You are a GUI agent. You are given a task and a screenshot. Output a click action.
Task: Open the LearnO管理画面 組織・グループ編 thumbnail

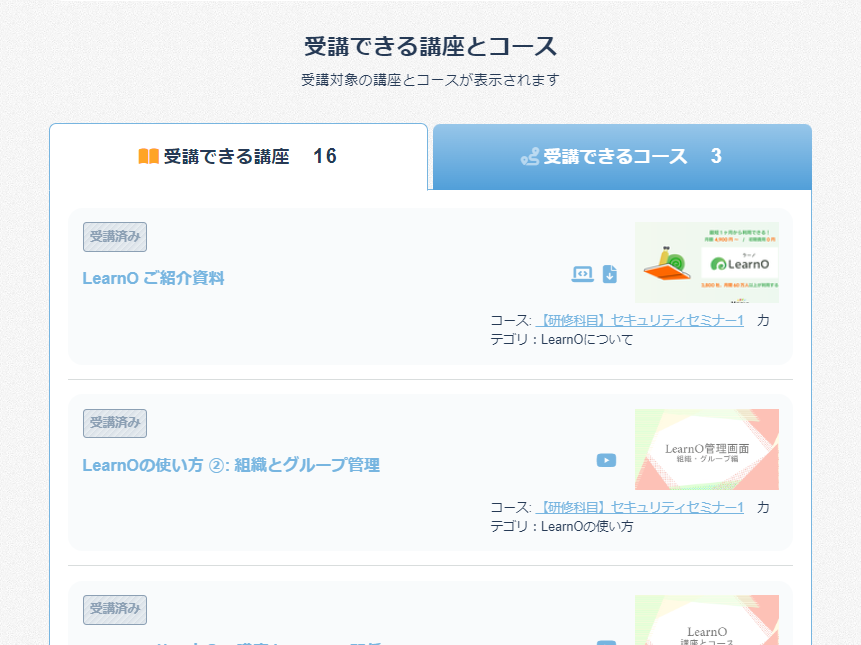[707, 449]
